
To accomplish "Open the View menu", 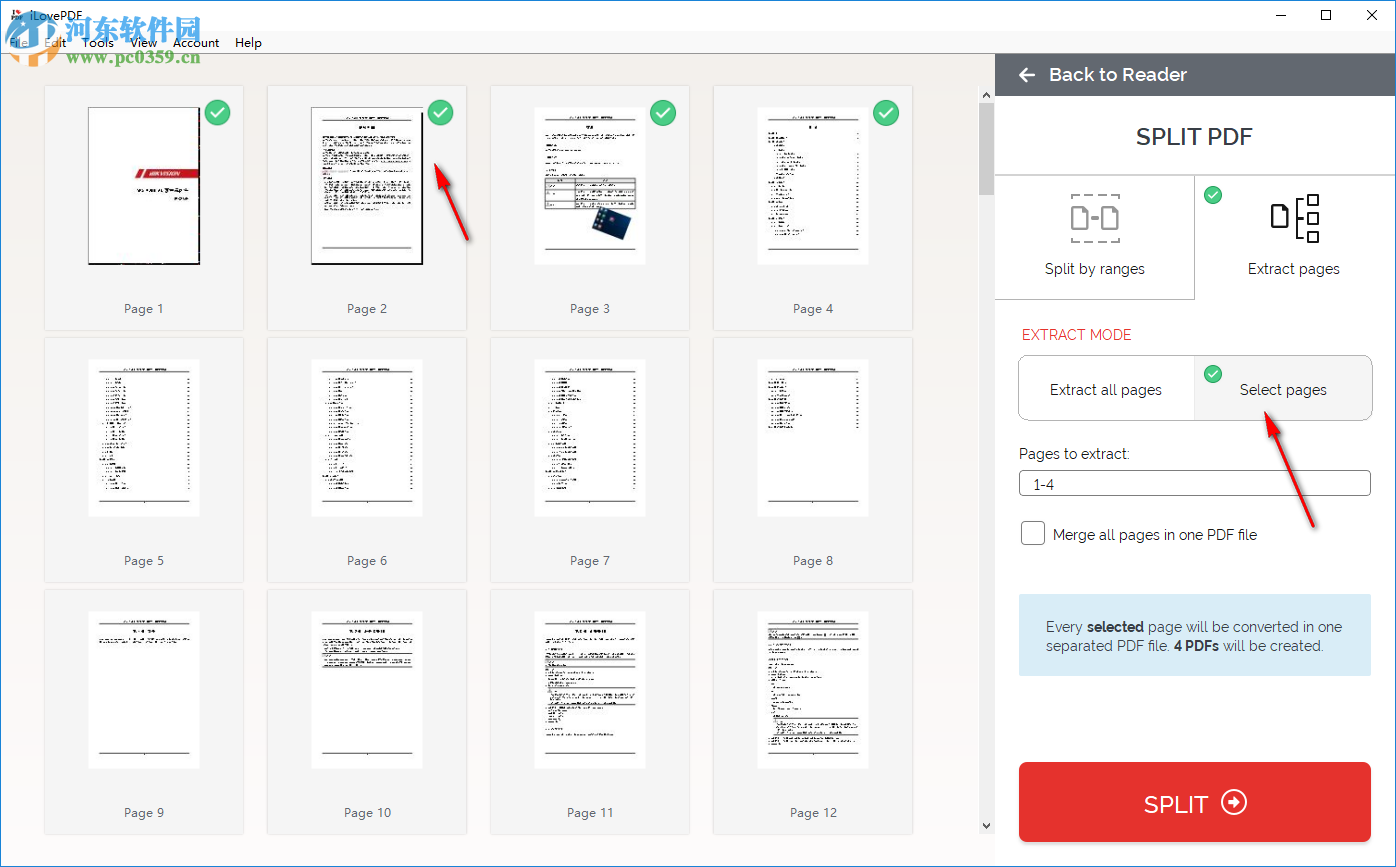I will click(143, 42).
